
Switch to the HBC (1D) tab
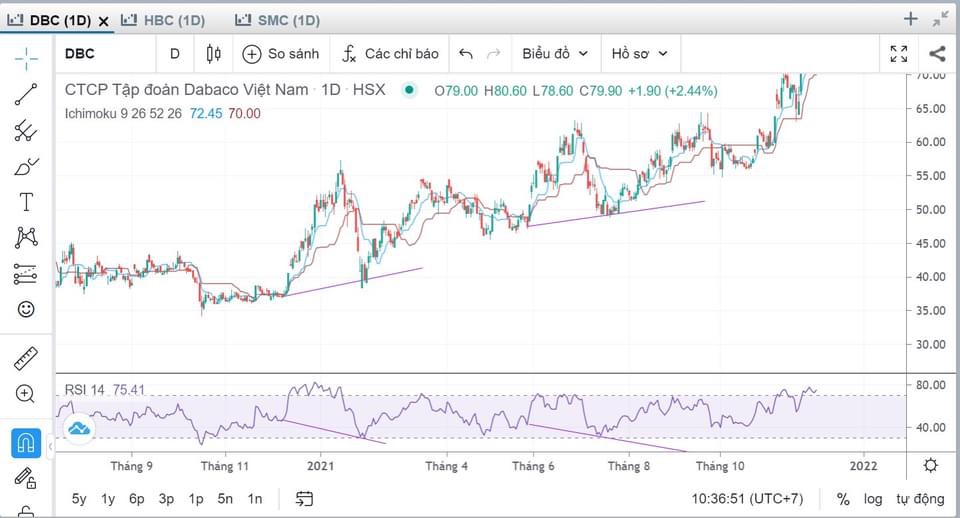point(163,20)
